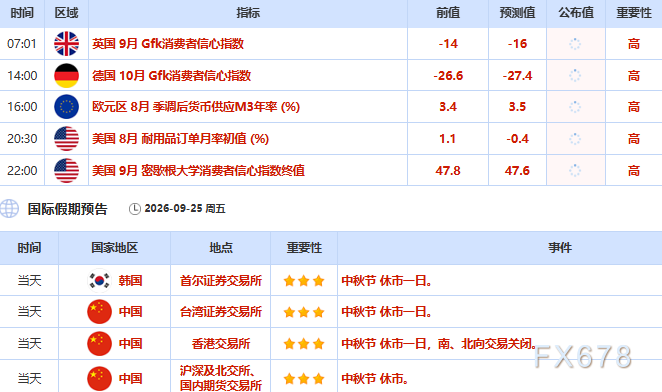Image resolution: width=662 pixels, height=392 pixels.
Task: Click 香港交易所 location cell
Action: point(221,343)
